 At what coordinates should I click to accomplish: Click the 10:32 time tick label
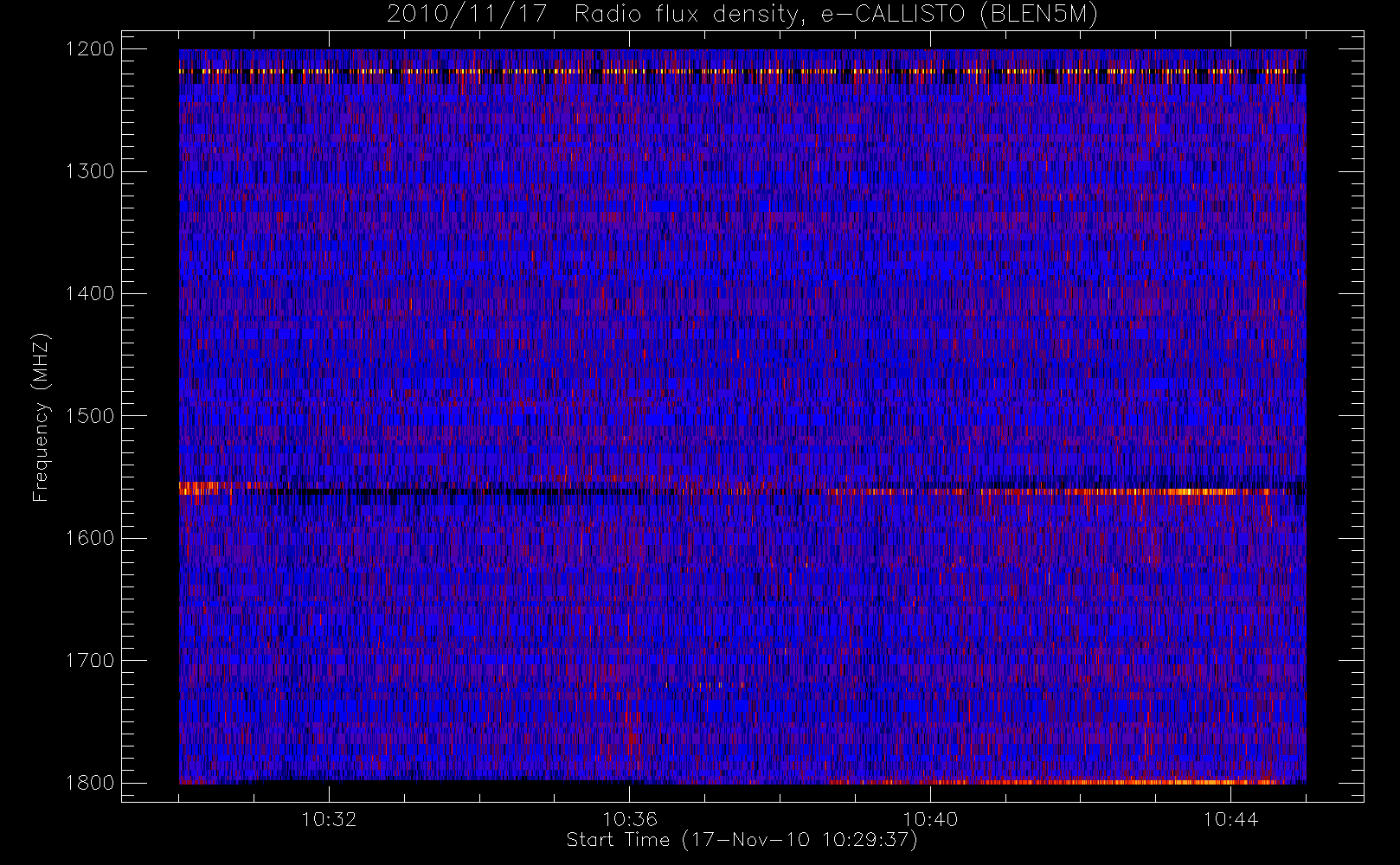[x=329, y=819]
